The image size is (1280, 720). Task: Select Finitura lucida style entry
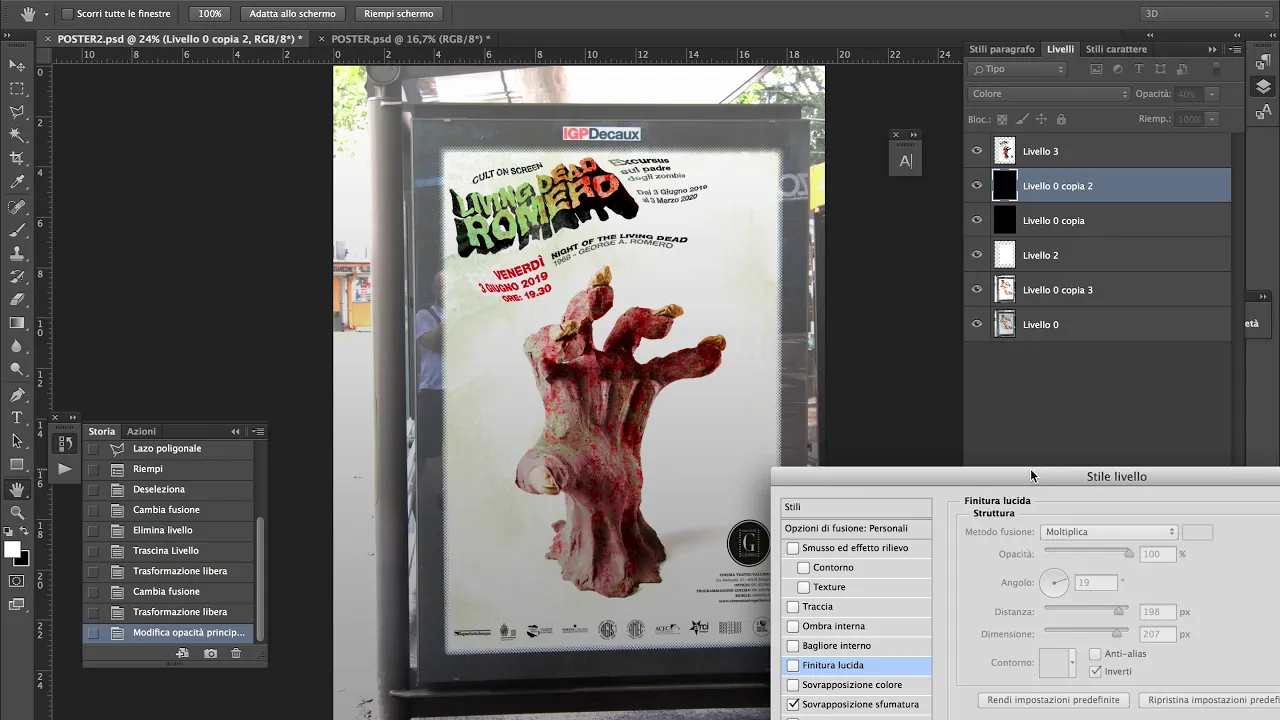854,665
